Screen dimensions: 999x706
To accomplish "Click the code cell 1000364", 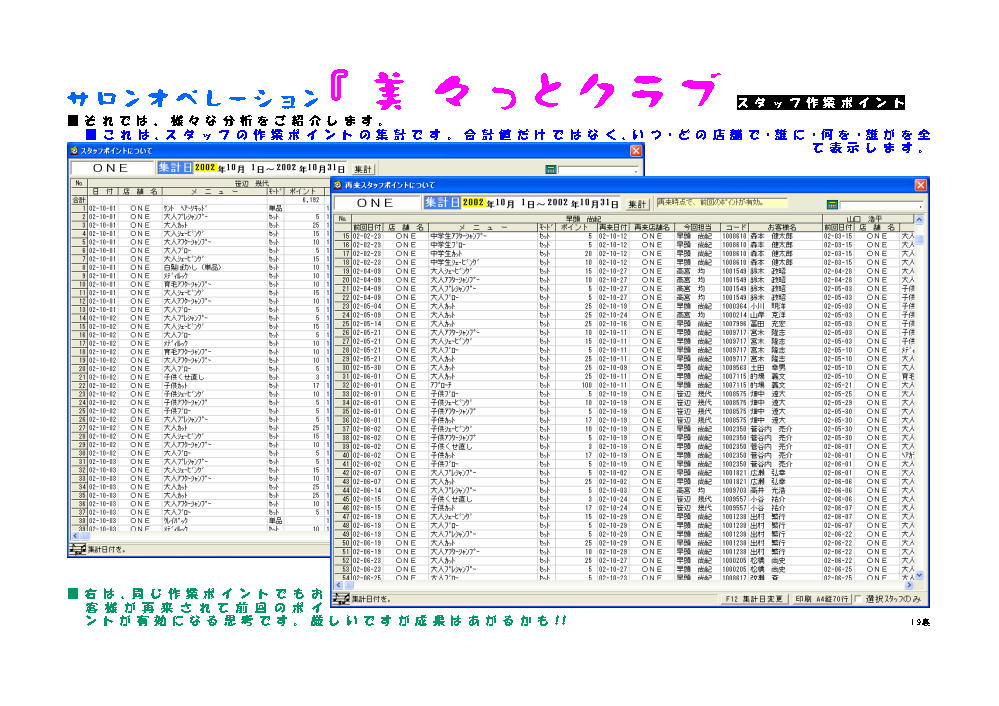I will [735, 306].
